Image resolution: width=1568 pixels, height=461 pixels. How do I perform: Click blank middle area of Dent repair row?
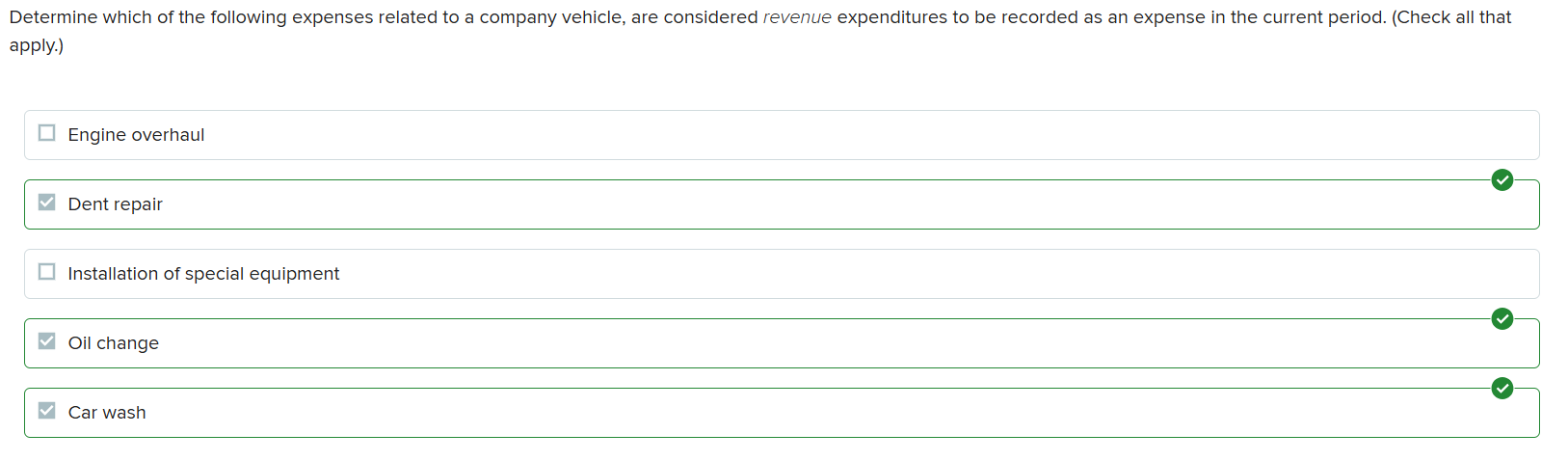tap(771, 204)
